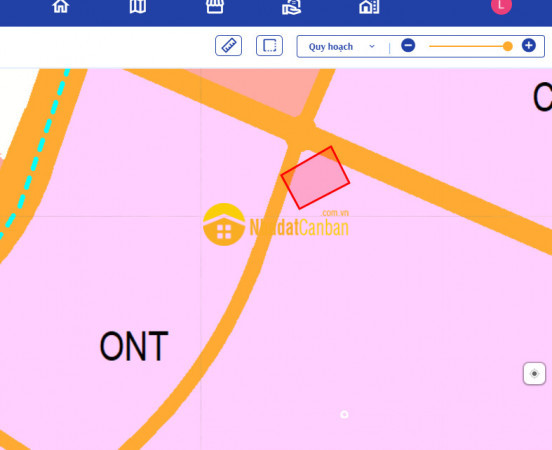Click the small white circle marker
552x450 pixels.
(x=344, y=414)
